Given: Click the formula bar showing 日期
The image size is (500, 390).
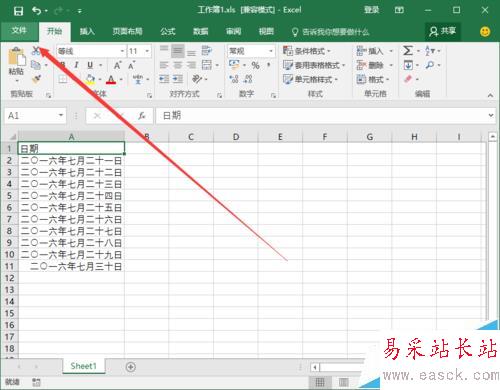Looking at the screenshot, I should (x=325, y=116).
